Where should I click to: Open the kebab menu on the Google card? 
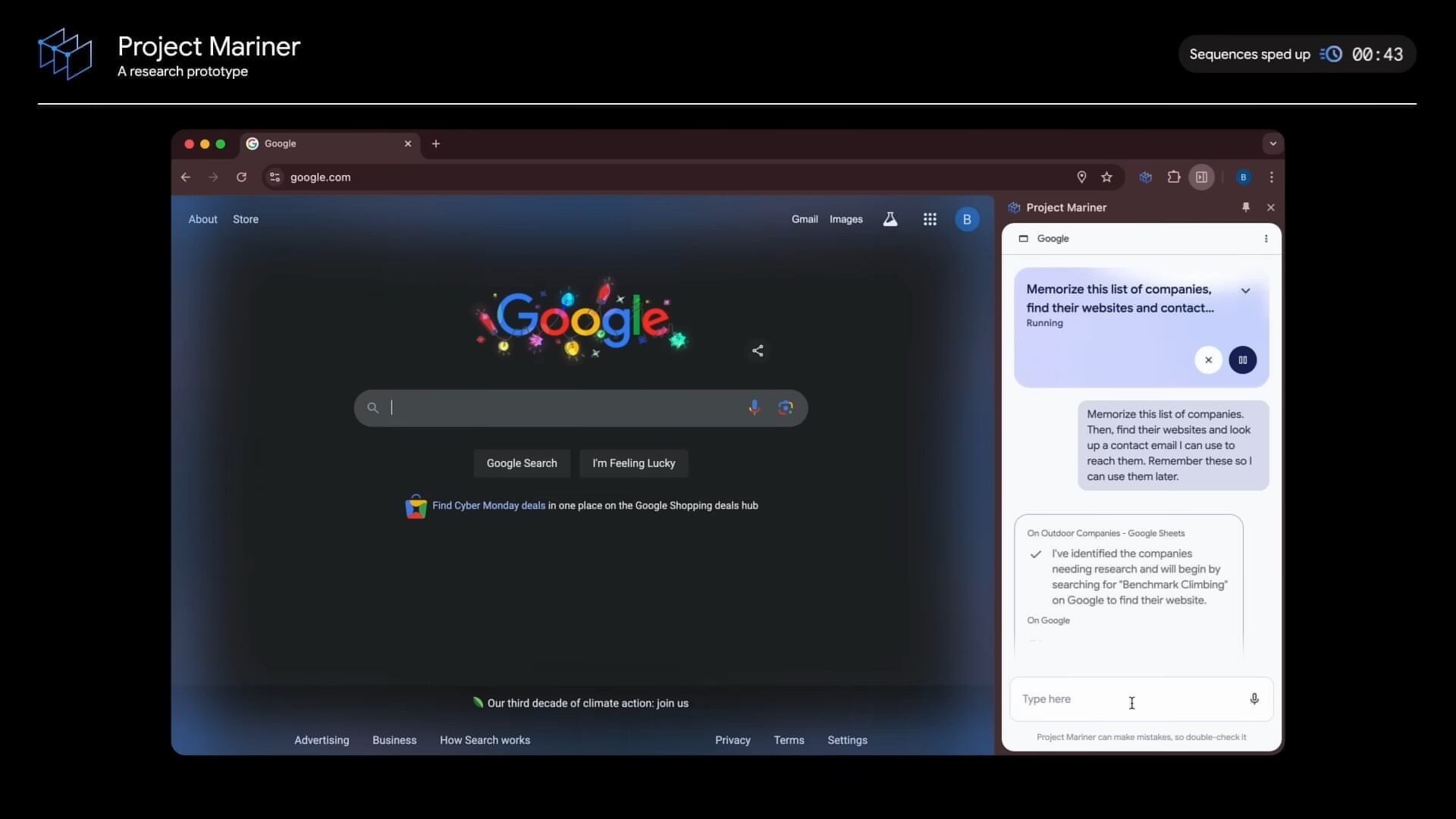(x=1265, y=238)
